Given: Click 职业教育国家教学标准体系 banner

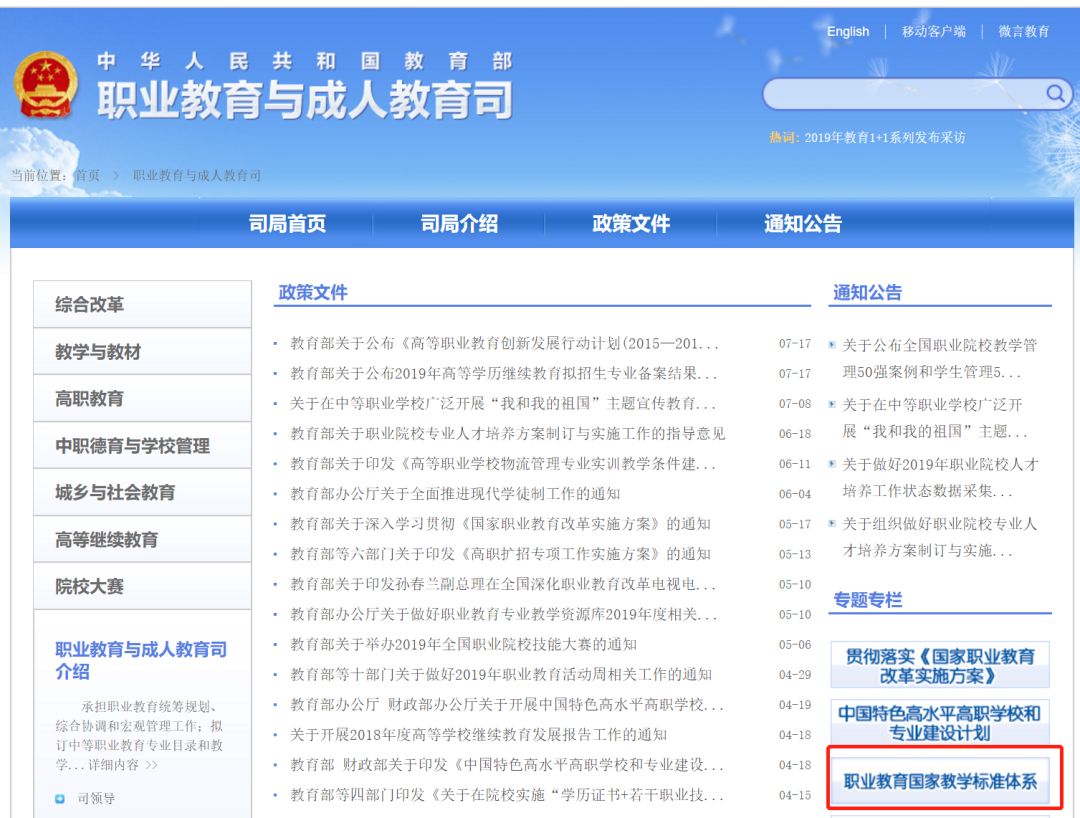Looking at the screenshot, I should tap(940, 781).
